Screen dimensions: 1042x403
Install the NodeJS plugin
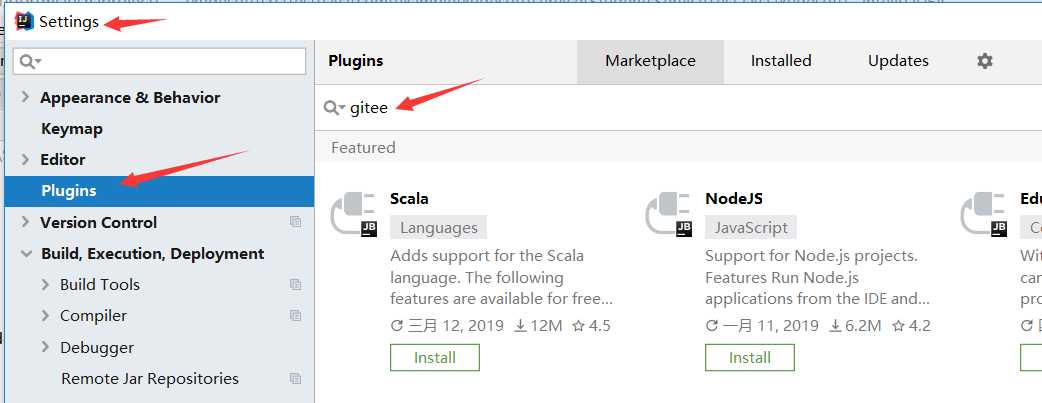click(x=750, y=358)
